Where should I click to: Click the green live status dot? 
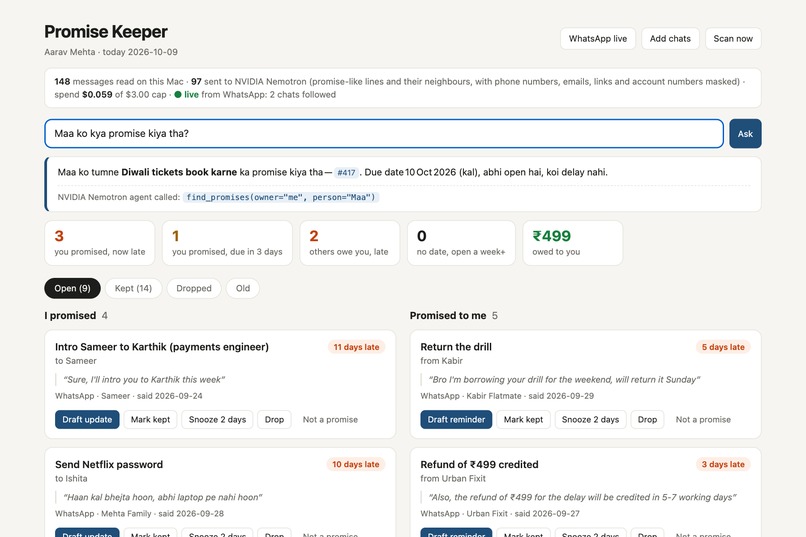(x=178, y=95)
